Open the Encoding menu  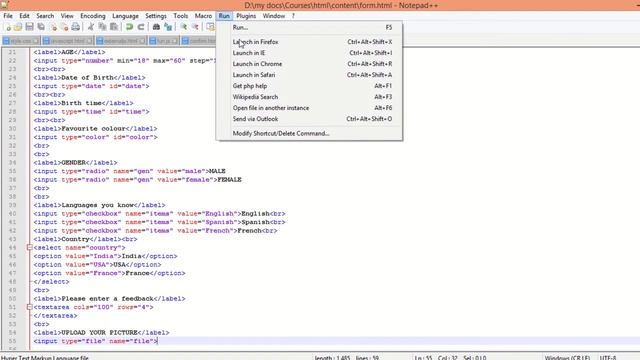tap(93, 16)
